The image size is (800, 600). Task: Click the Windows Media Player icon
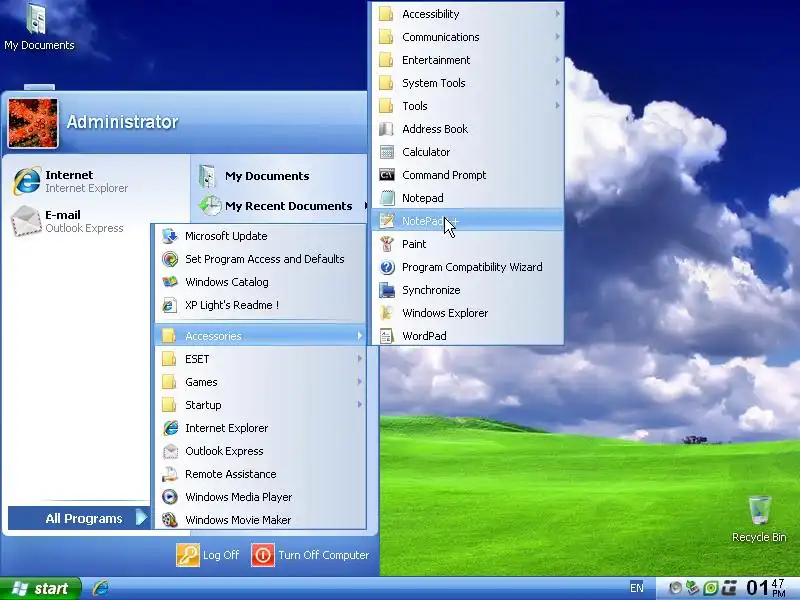tap(169, 497)
